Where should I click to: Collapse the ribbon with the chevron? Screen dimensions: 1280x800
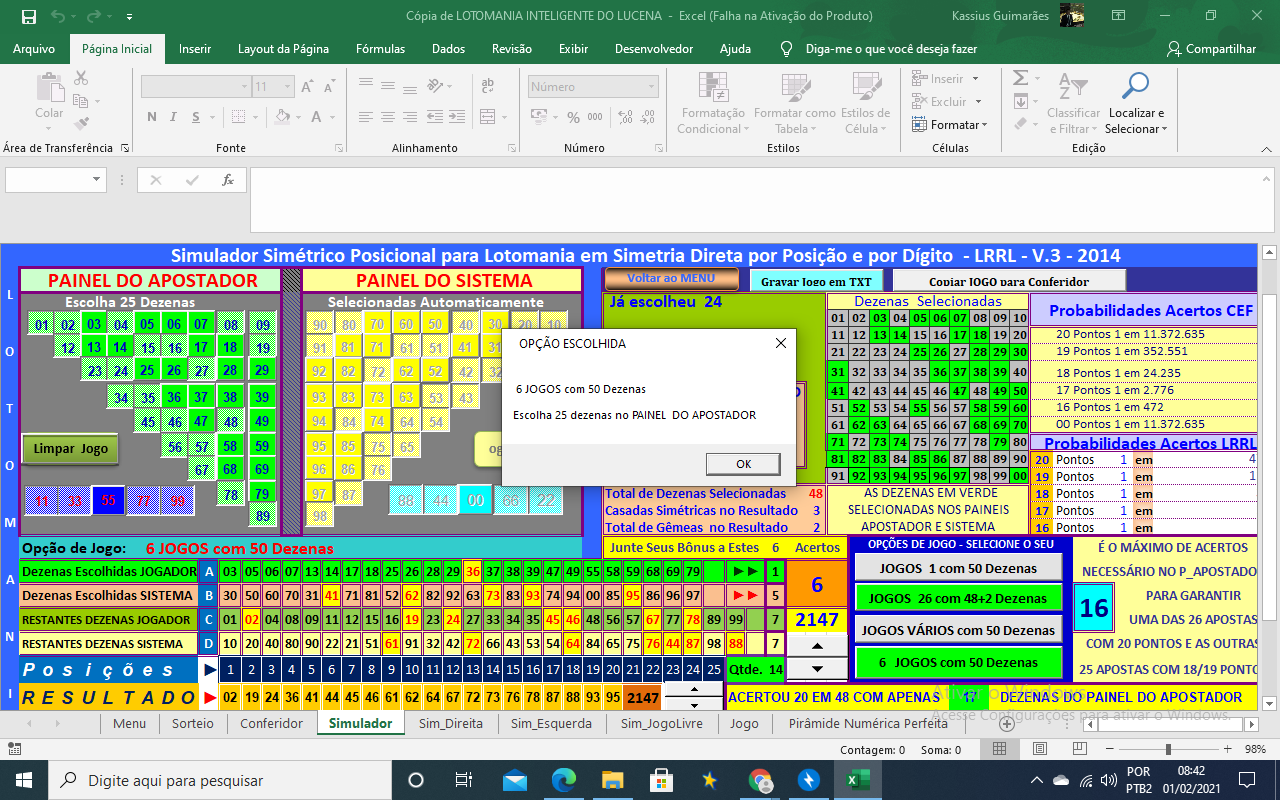pos(1264,148)
